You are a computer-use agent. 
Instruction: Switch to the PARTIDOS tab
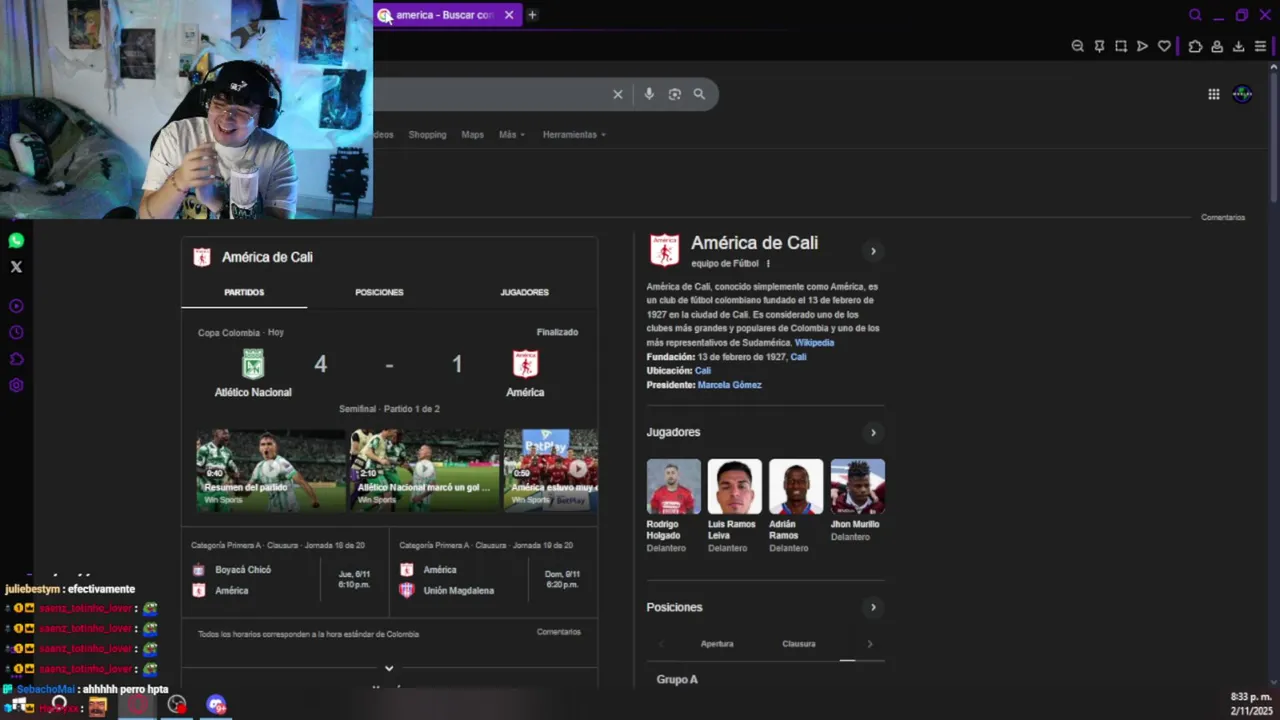point(244,293)
